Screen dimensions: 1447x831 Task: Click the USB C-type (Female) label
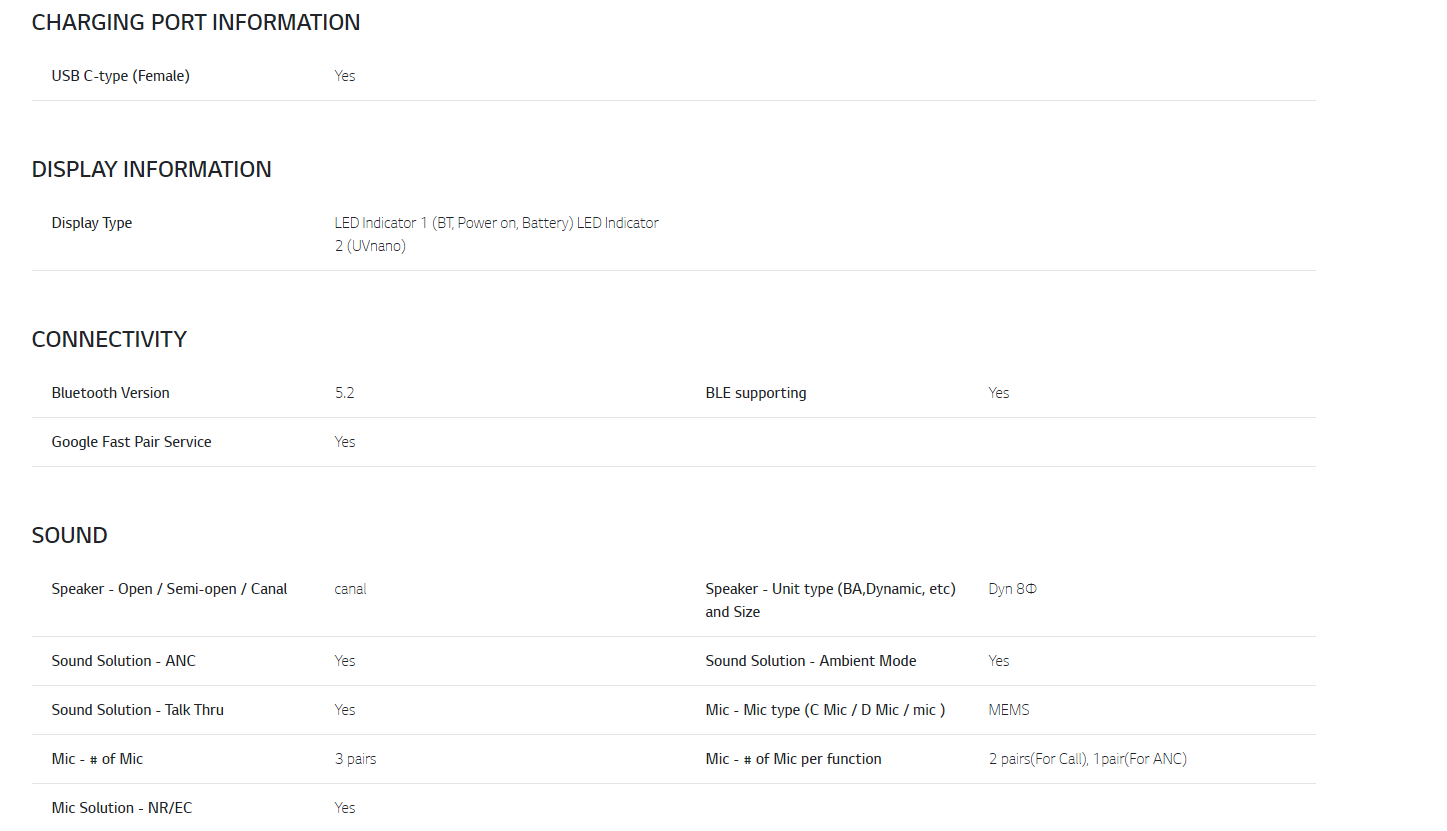(120, 76)
